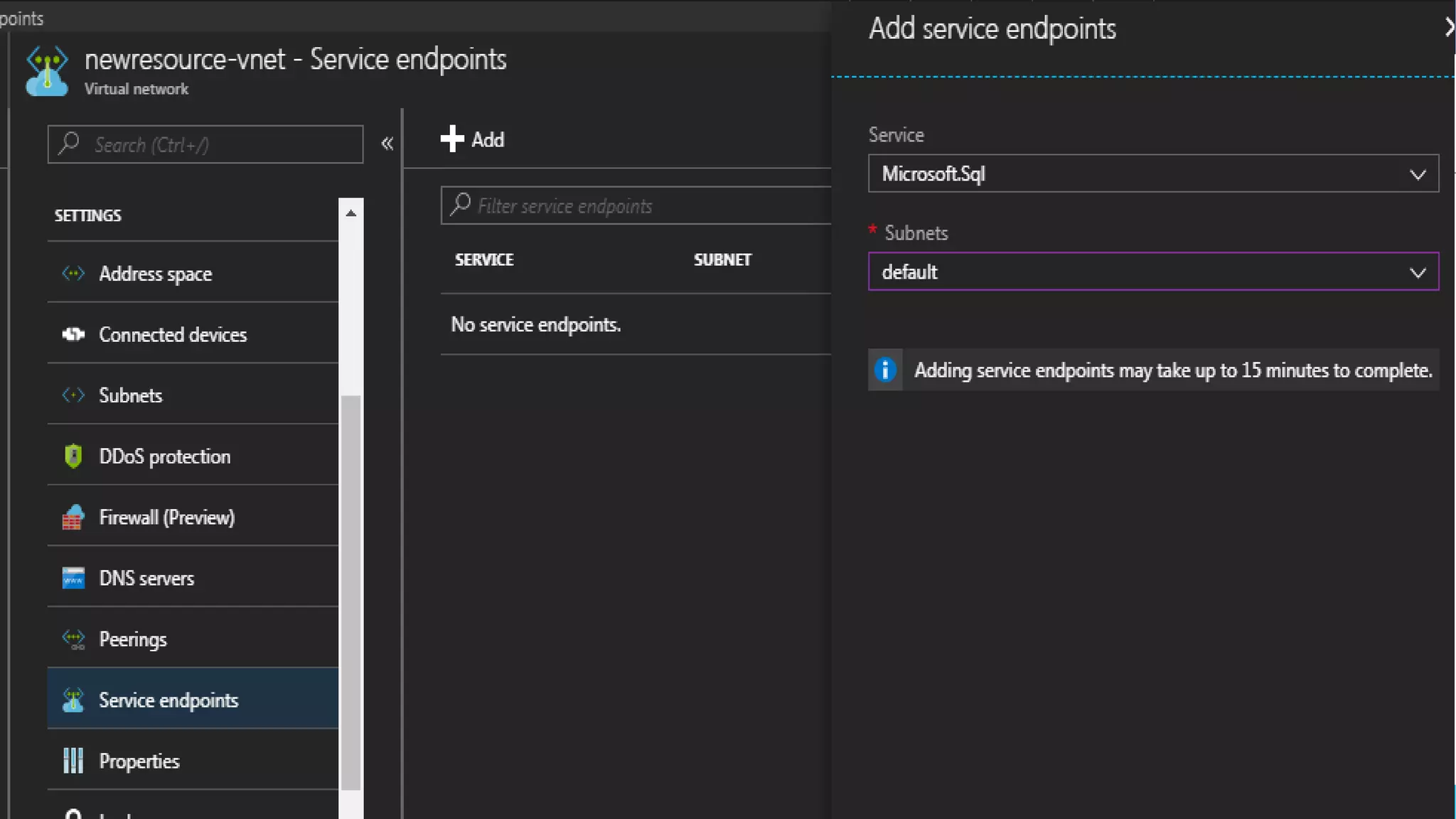Click the Peerings icon
The image size is (1456, 819).
click(73, 639)
